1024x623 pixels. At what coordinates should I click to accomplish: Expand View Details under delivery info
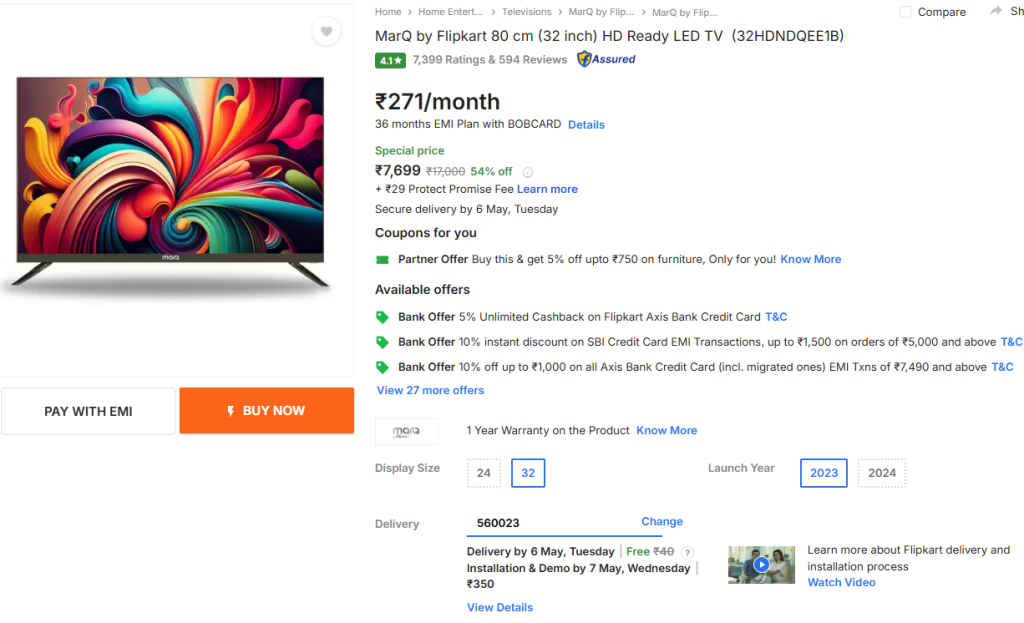tap(499, 607)
